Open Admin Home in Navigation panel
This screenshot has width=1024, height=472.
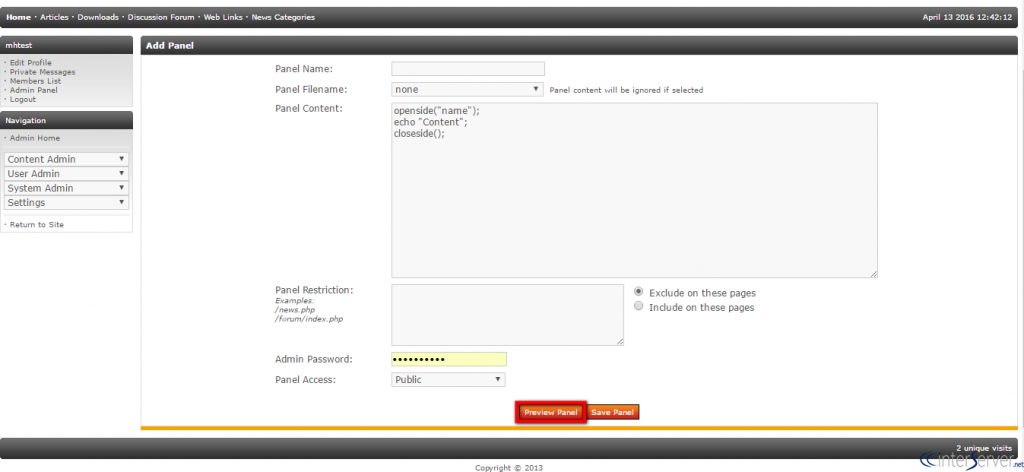coord(35,138)
